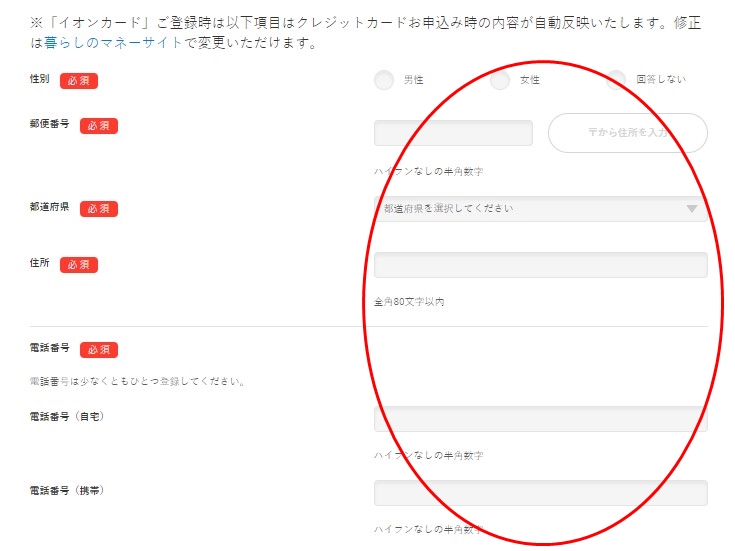Click the 必須 badge beside 電話番号
Image resolution: width=735 pixels, height=551 pixels.
point(99,350)
